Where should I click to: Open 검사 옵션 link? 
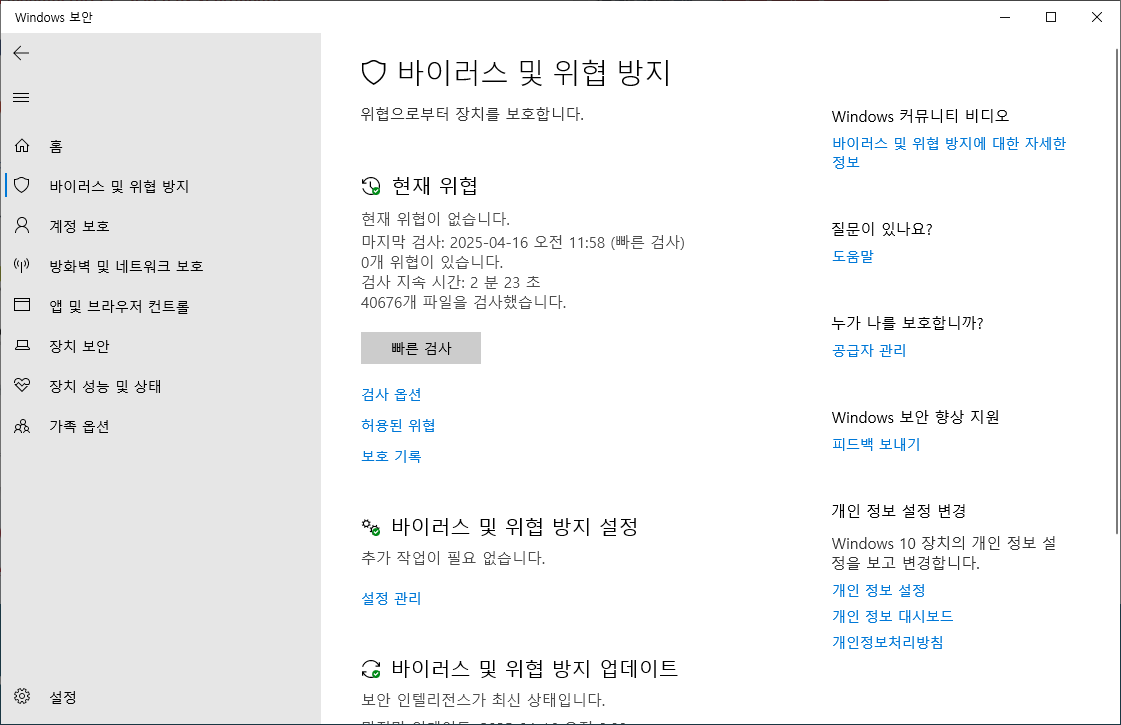tap(391, 395)
